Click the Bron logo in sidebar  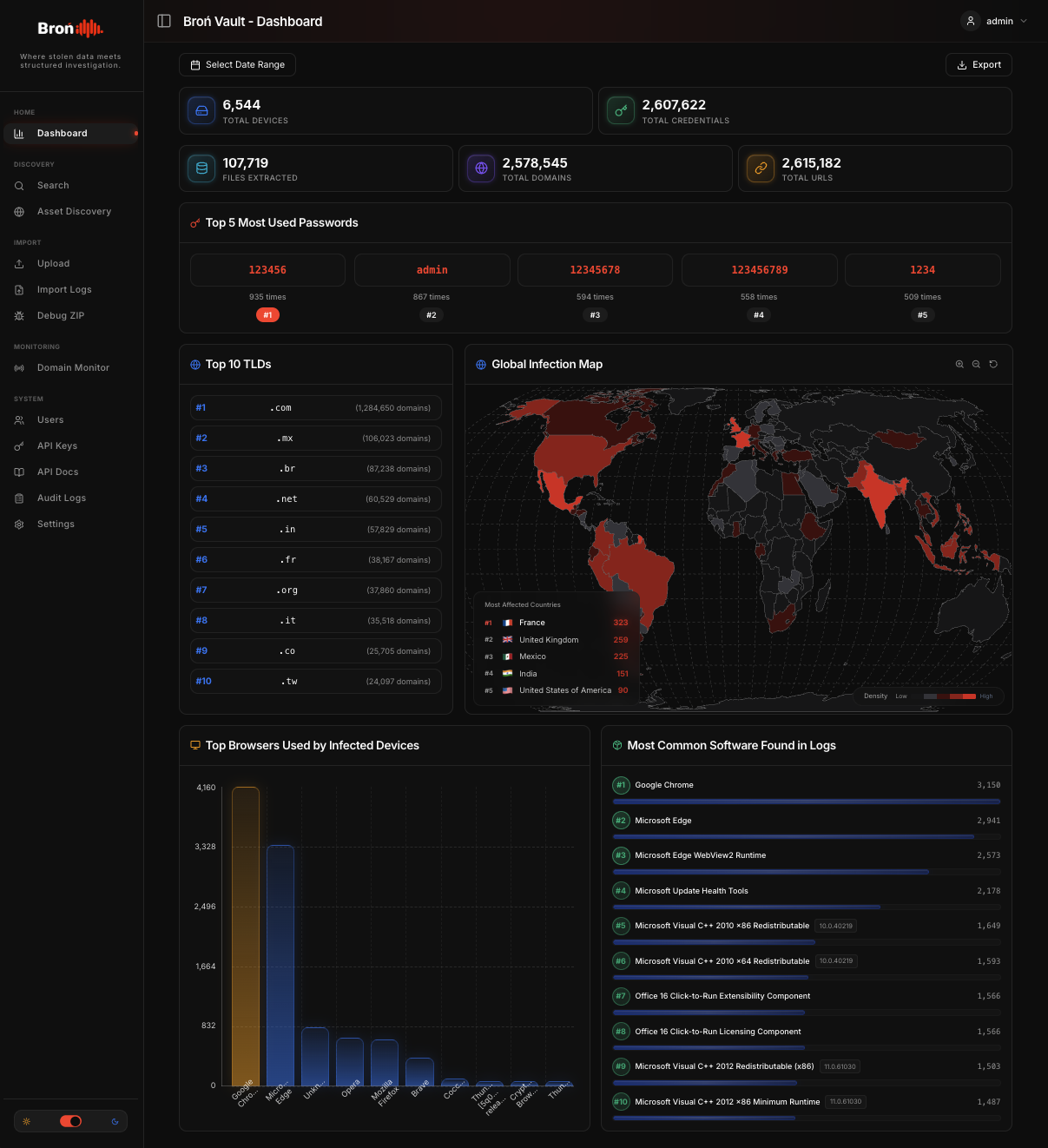click(70, 29)
